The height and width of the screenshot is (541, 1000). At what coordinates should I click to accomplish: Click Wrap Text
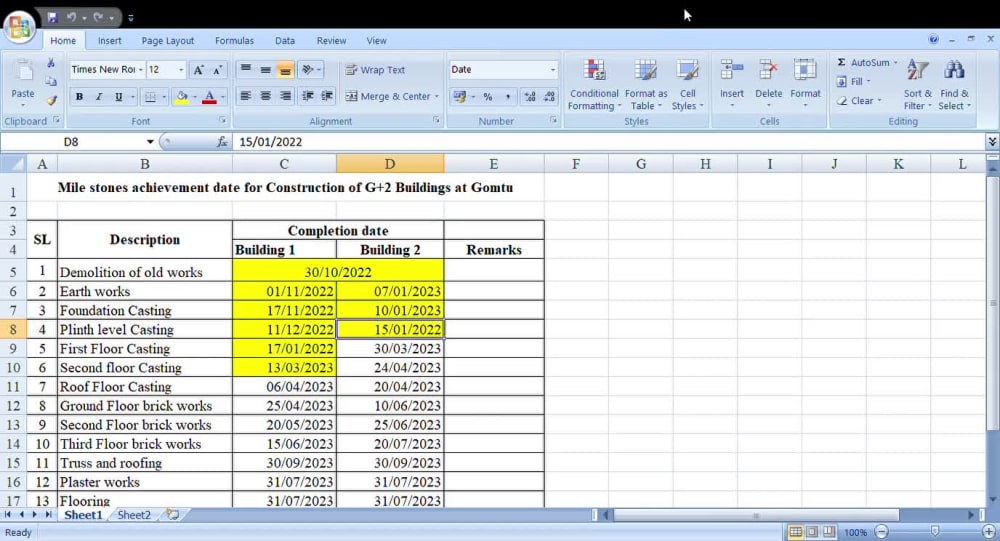click(375, 70)
